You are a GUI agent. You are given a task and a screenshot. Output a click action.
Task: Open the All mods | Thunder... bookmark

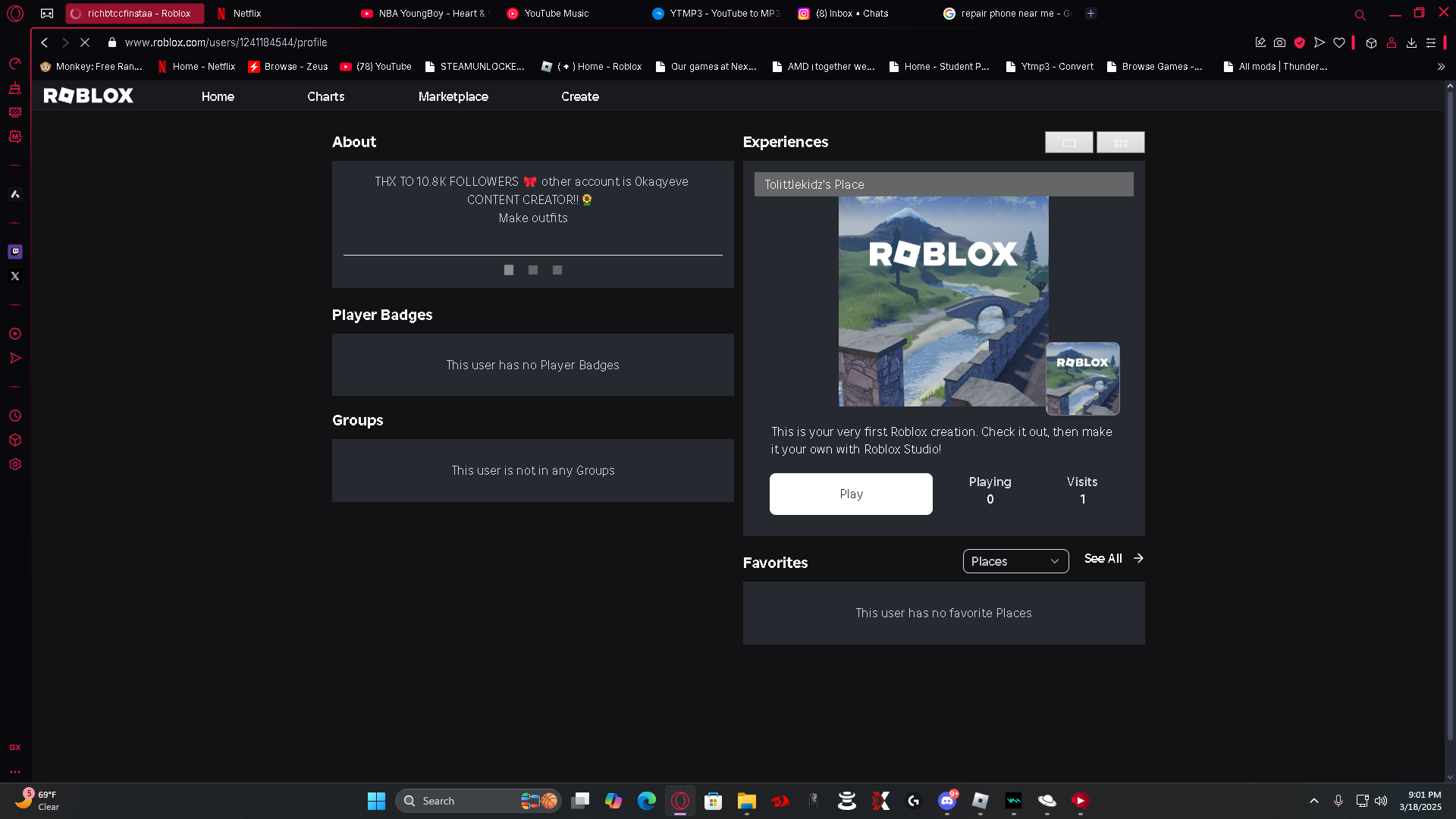click(1275, 67)
